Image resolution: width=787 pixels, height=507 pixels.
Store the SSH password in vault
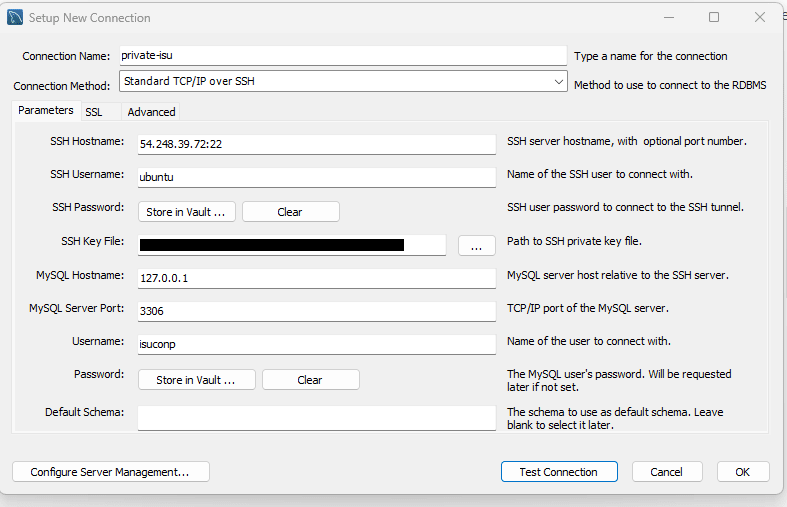pyautogui.click(x=187, y=212)
